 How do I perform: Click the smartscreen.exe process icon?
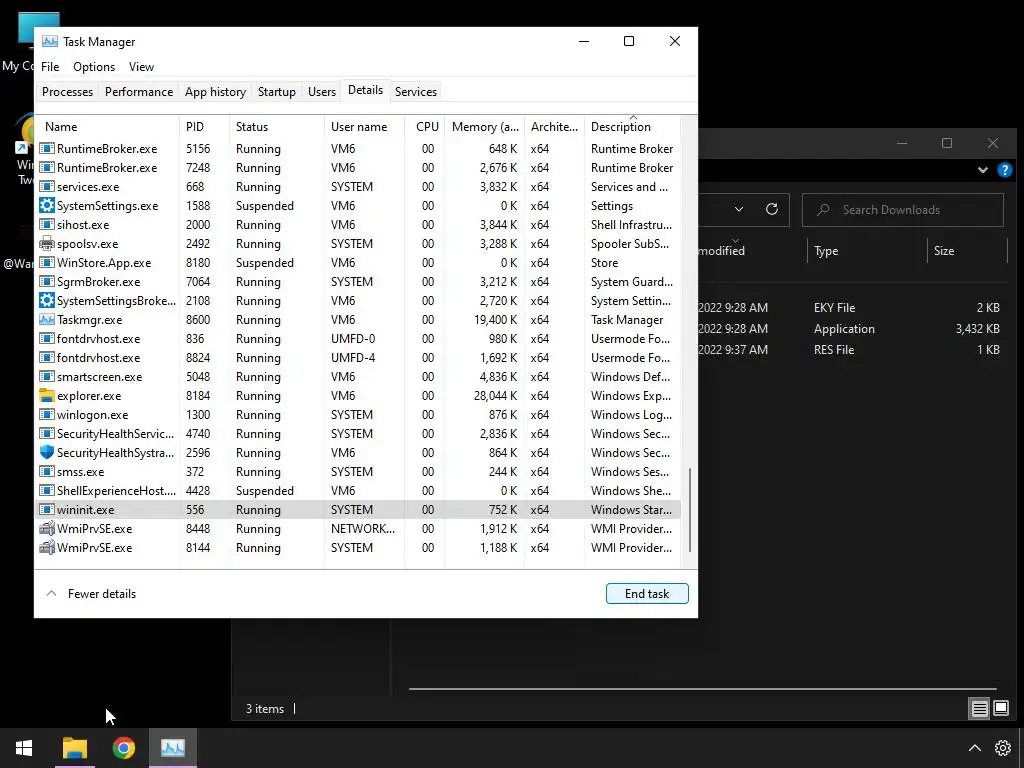tap(46, 377)
